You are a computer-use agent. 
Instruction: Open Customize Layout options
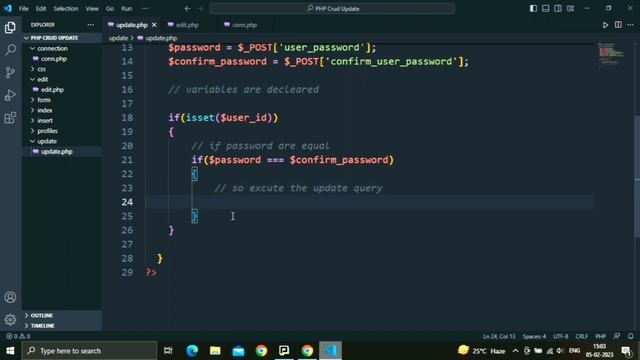click(x=570, y=8)
